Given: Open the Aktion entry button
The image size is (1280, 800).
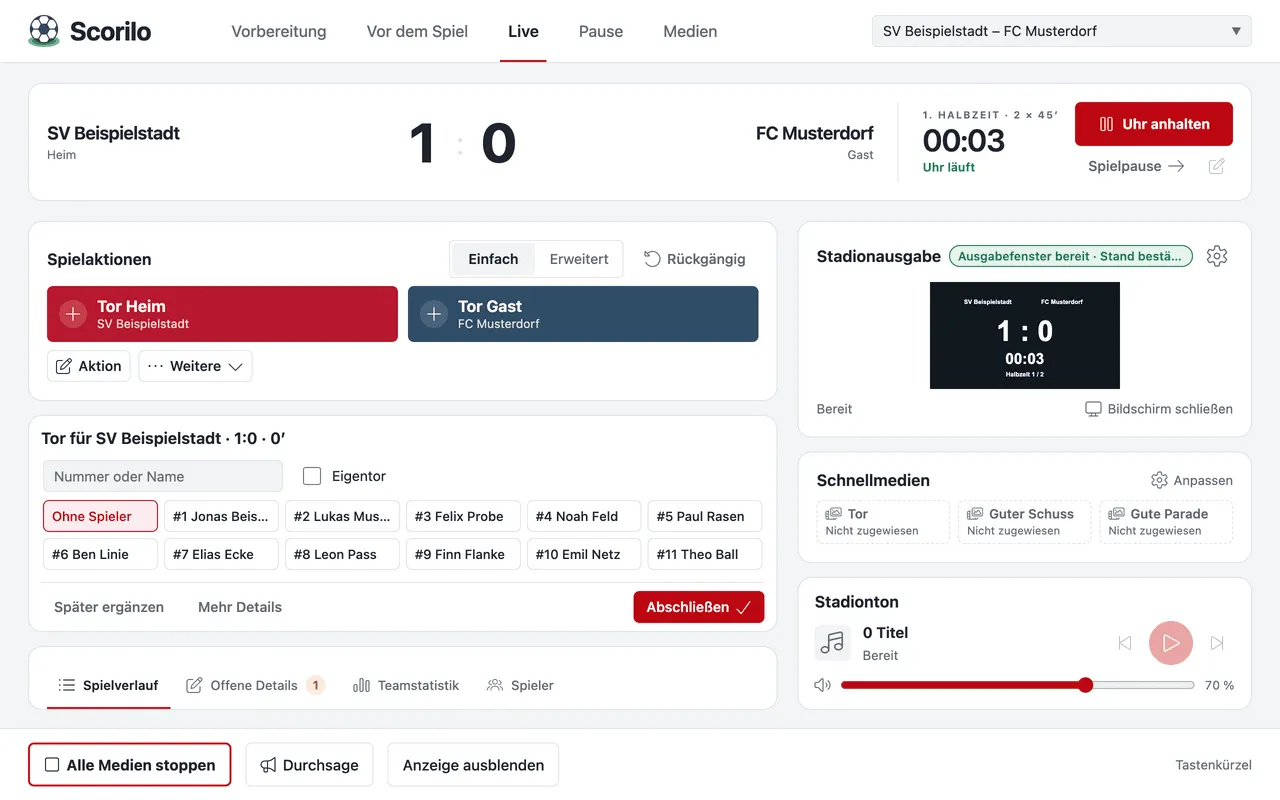Looking at the screenshot, I should [89, 366].
